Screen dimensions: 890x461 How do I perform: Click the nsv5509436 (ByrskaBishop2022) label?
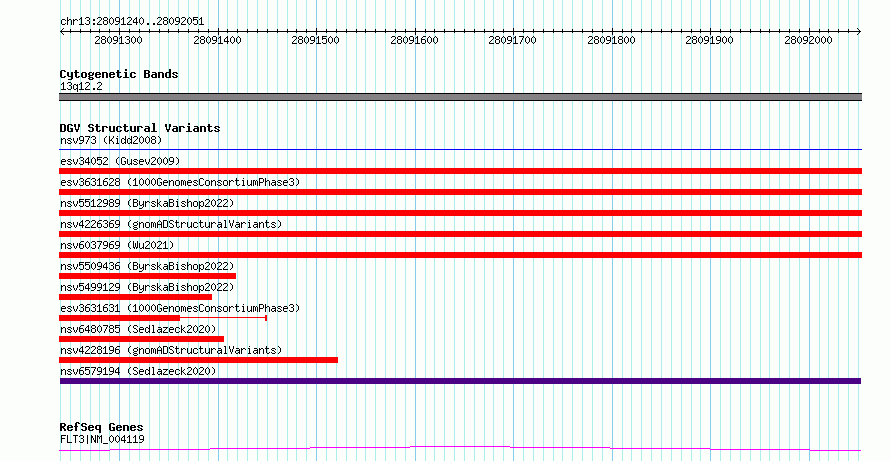tap(147, 266)
